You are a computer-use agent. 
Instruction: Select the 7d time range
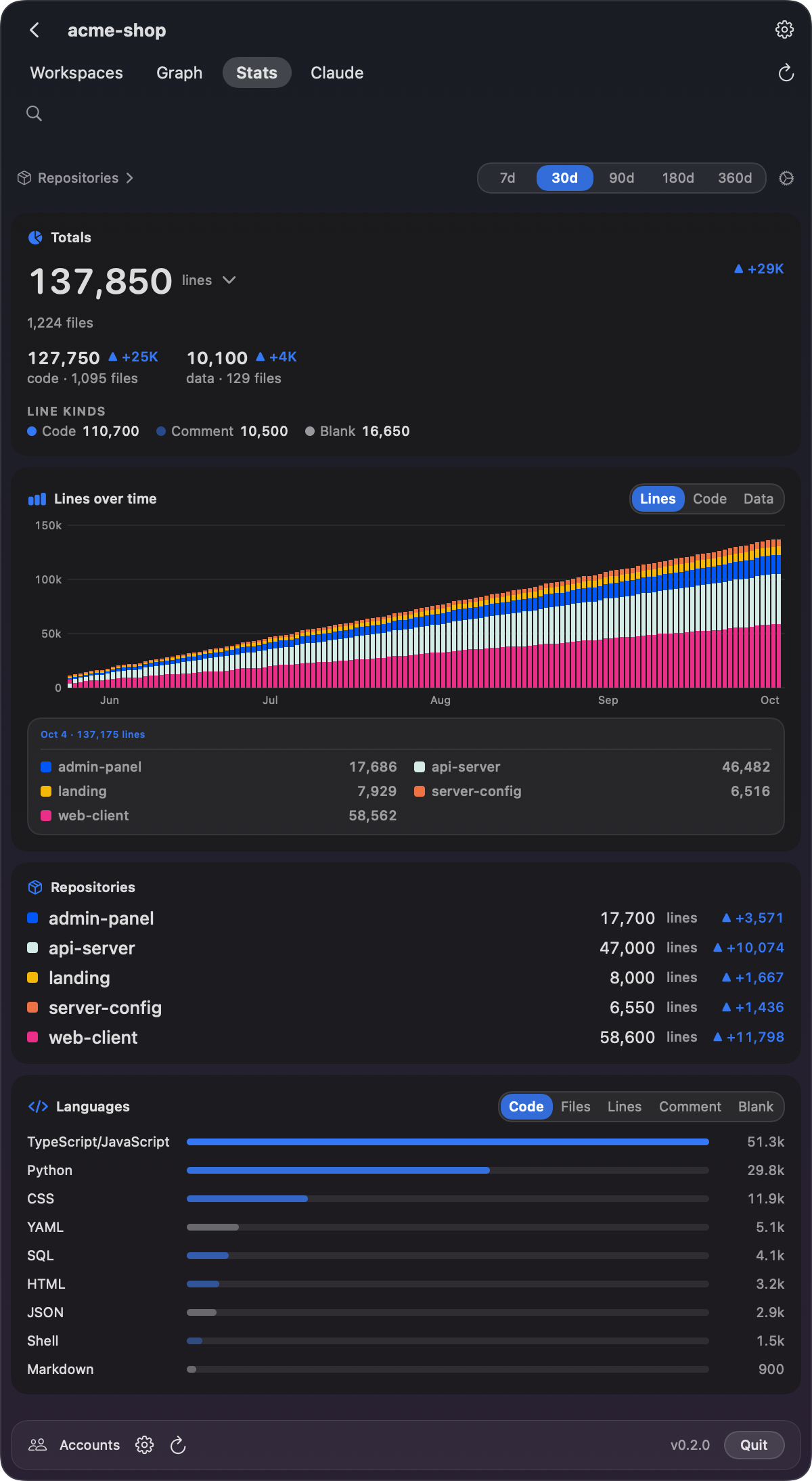(x=507, y=178)
